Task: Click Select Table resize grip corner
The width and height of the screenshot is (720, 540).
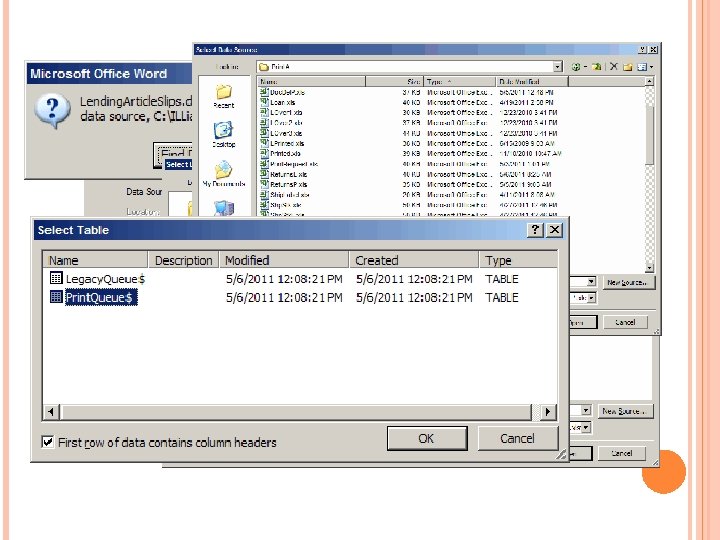Action: point(561,455)
